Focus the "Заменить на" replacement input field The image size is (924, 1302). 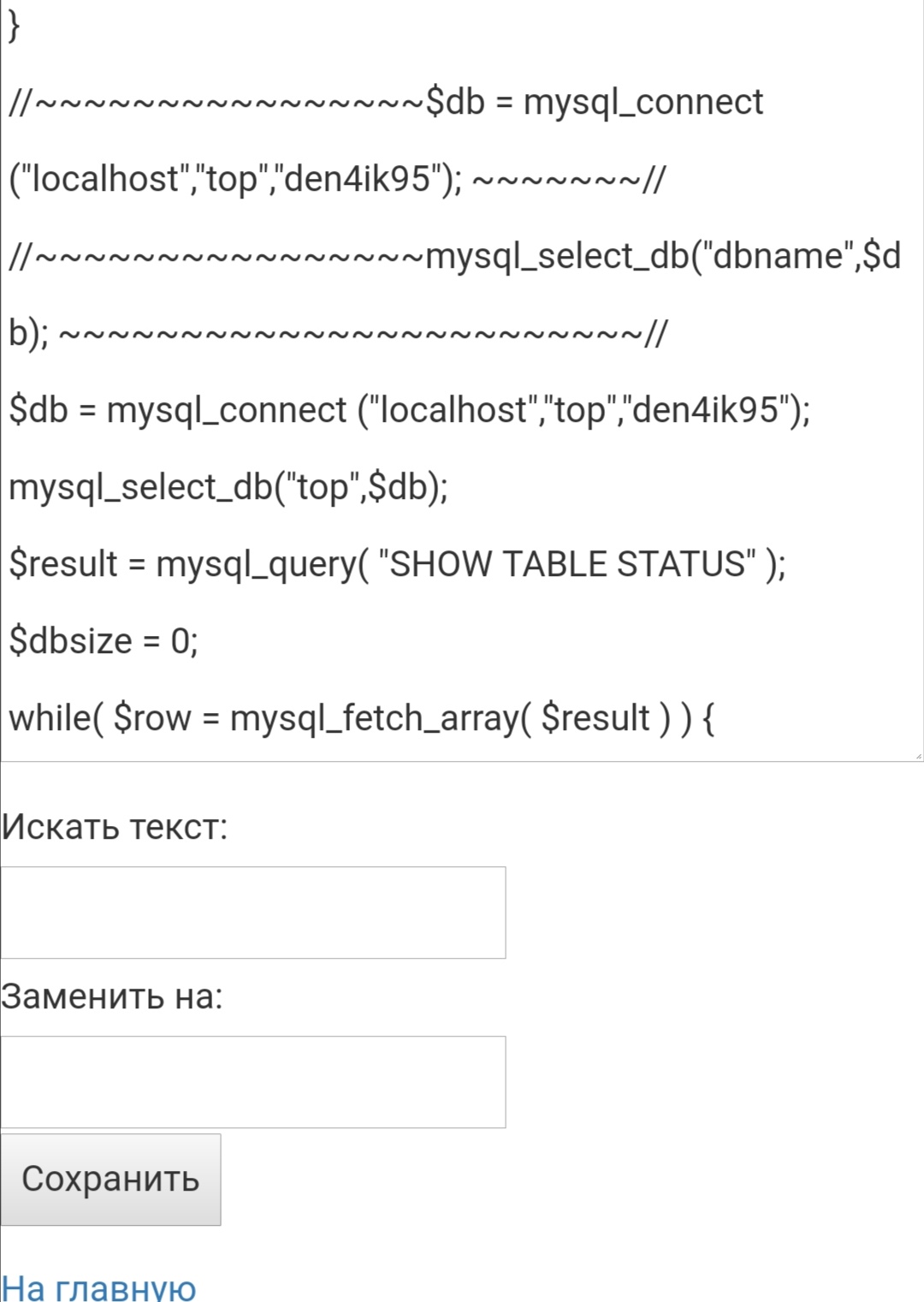click(x=253, y=1082)
